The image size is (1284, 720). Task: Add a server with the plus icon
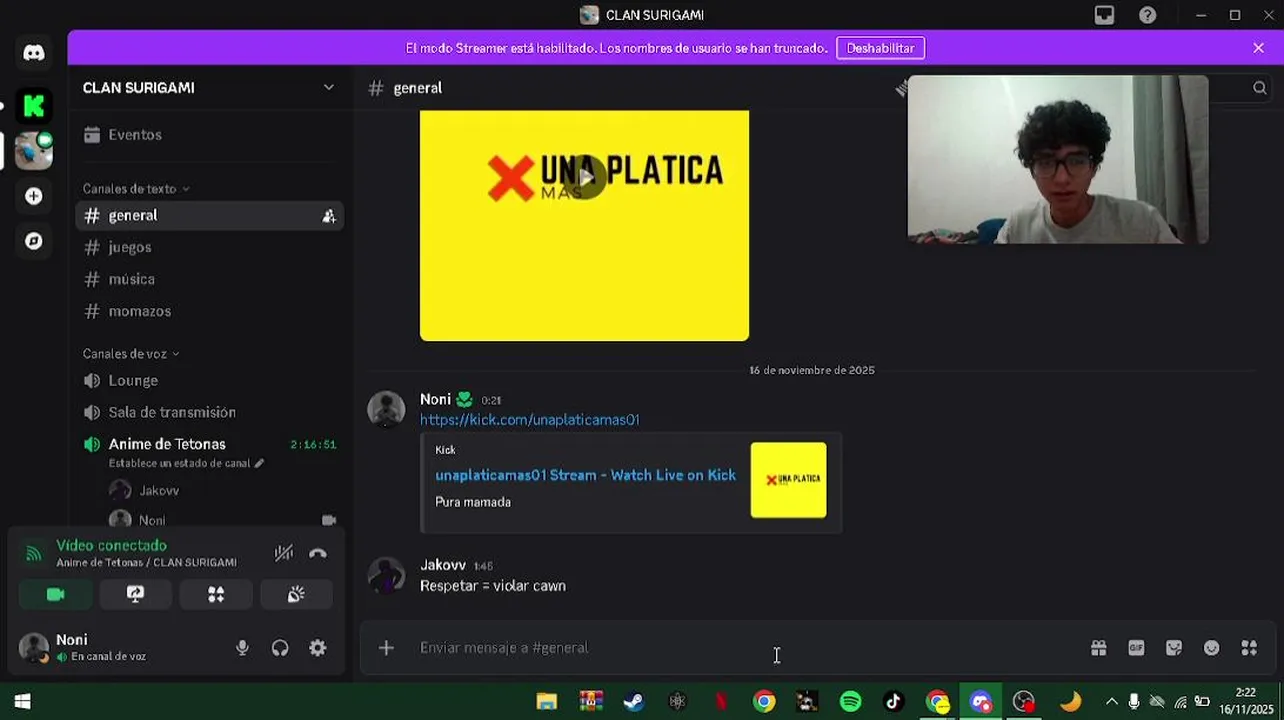click(34, 196)
